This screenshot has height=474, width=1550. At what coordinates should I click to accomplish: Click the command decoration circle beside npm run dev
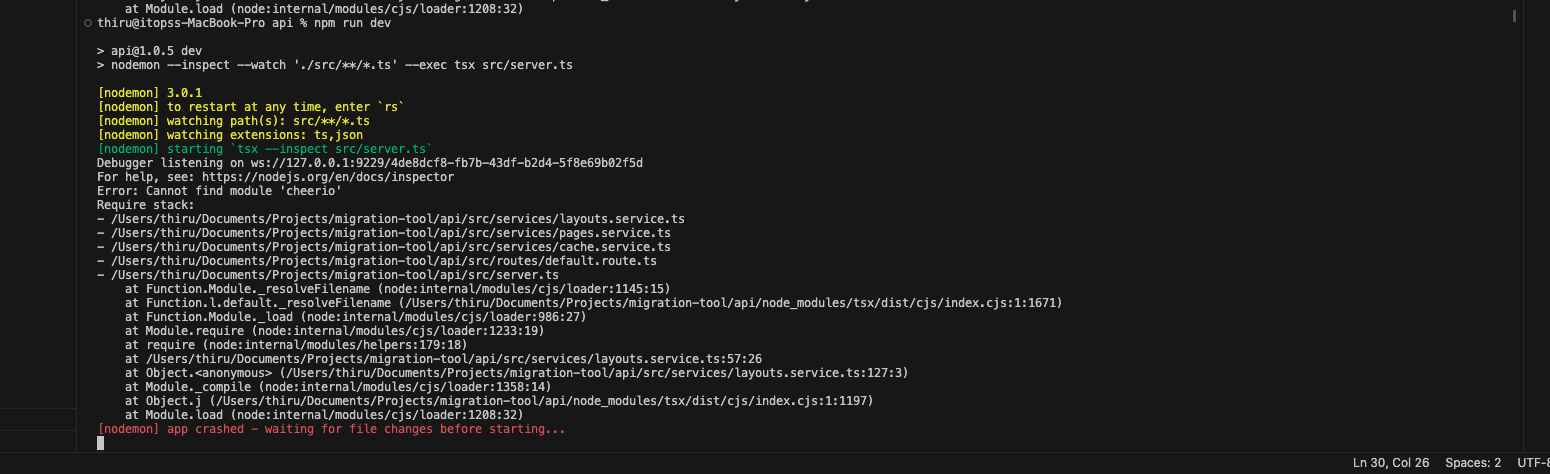click(x=88, y=22)
